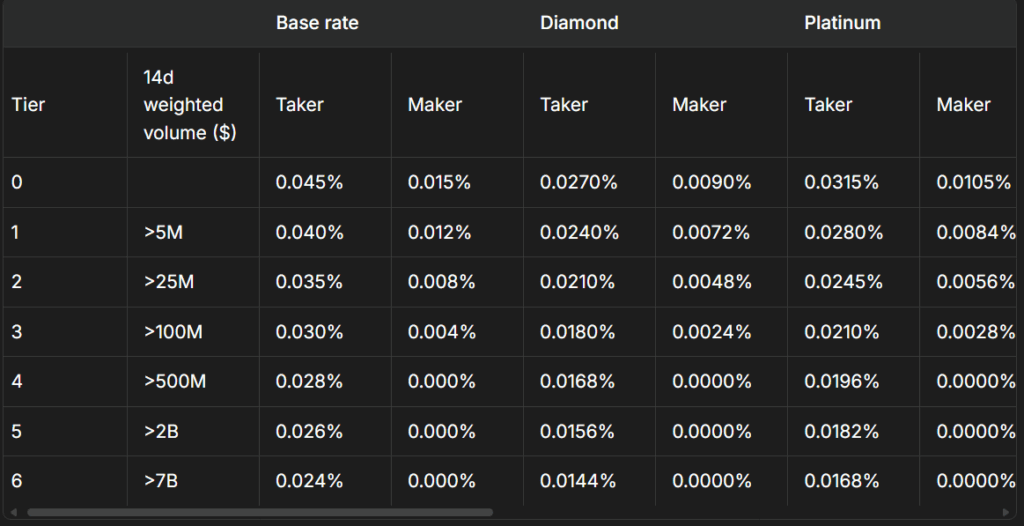Click the 0.0270% Diamond taker cell
Viewport: 1024px width, 526px height.
click(x=579, y=182)
